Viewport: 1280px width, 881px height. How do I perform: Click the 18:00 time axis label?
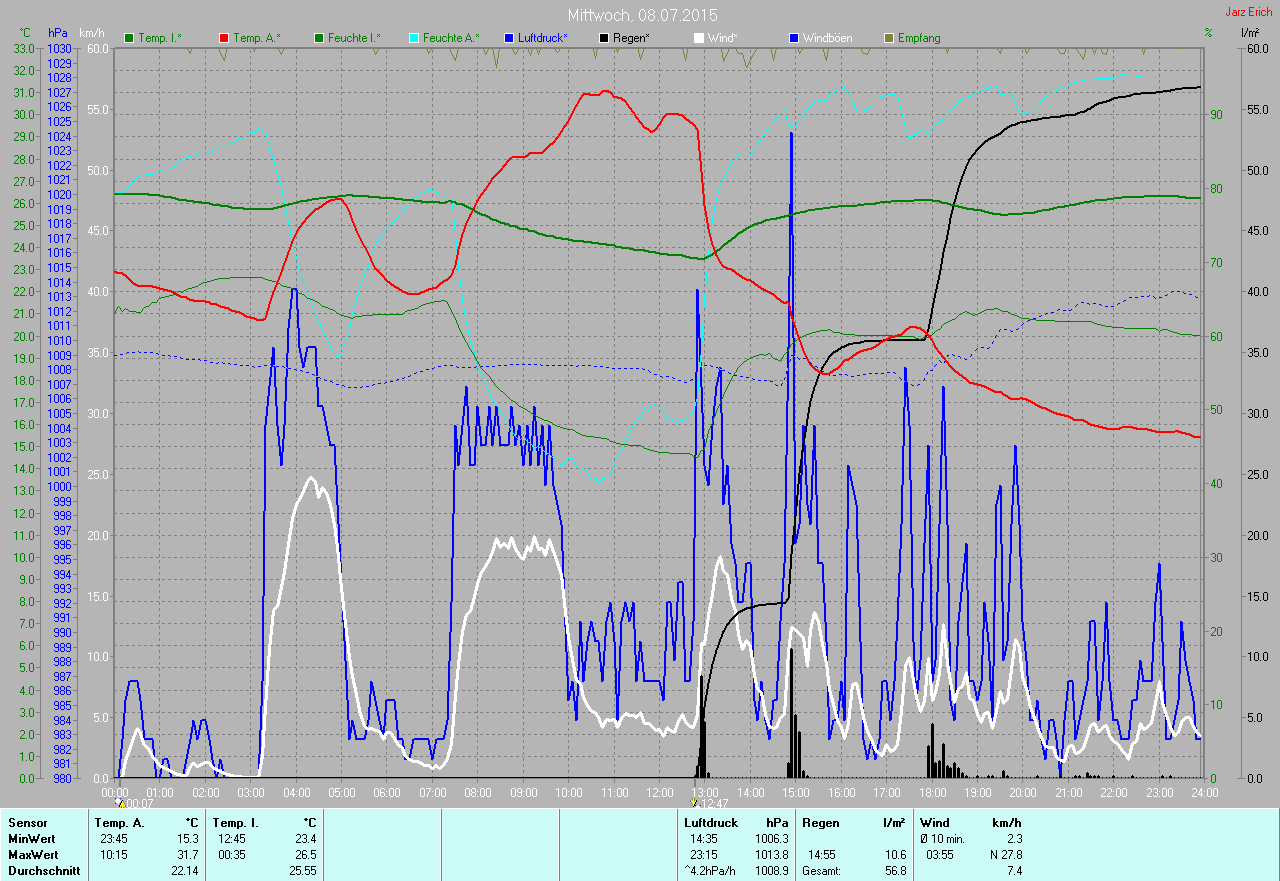click(x=931, y=792)
